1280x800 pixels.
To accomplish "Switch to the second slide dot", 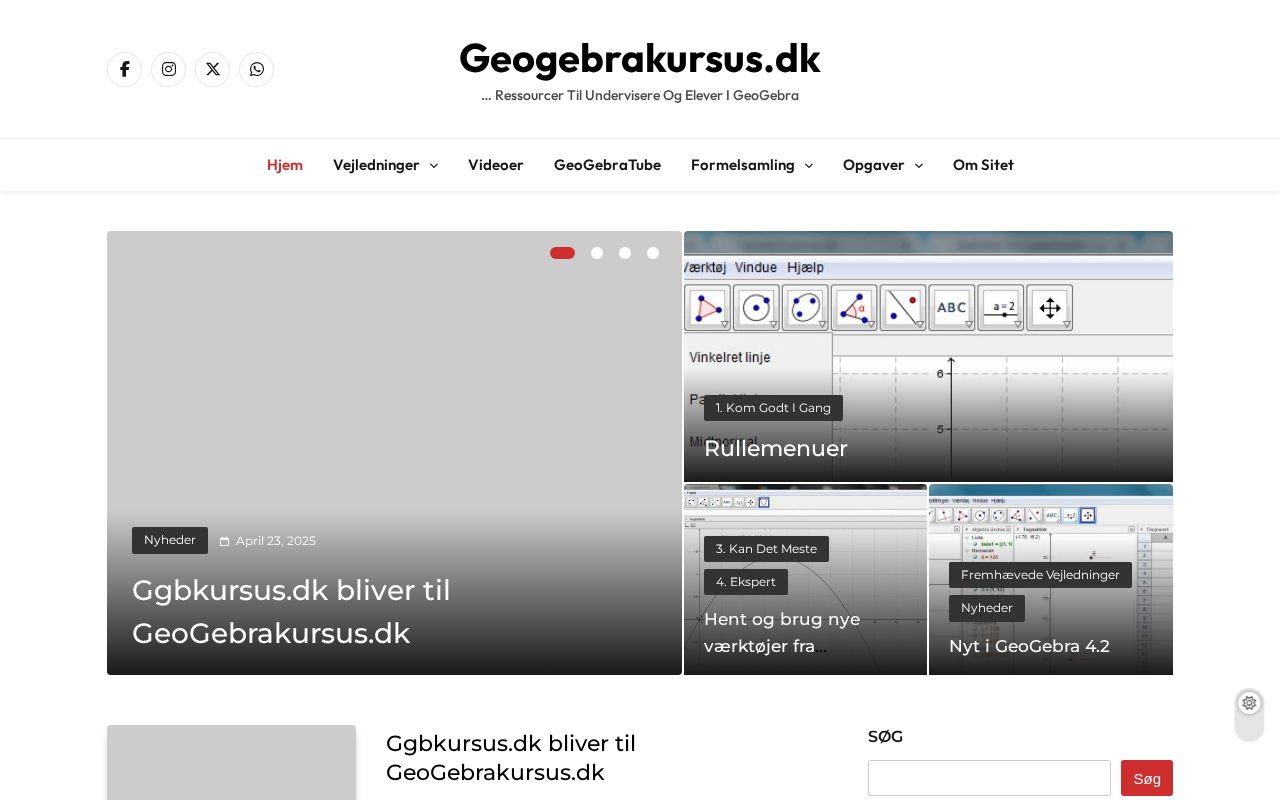I will (597, 253).
